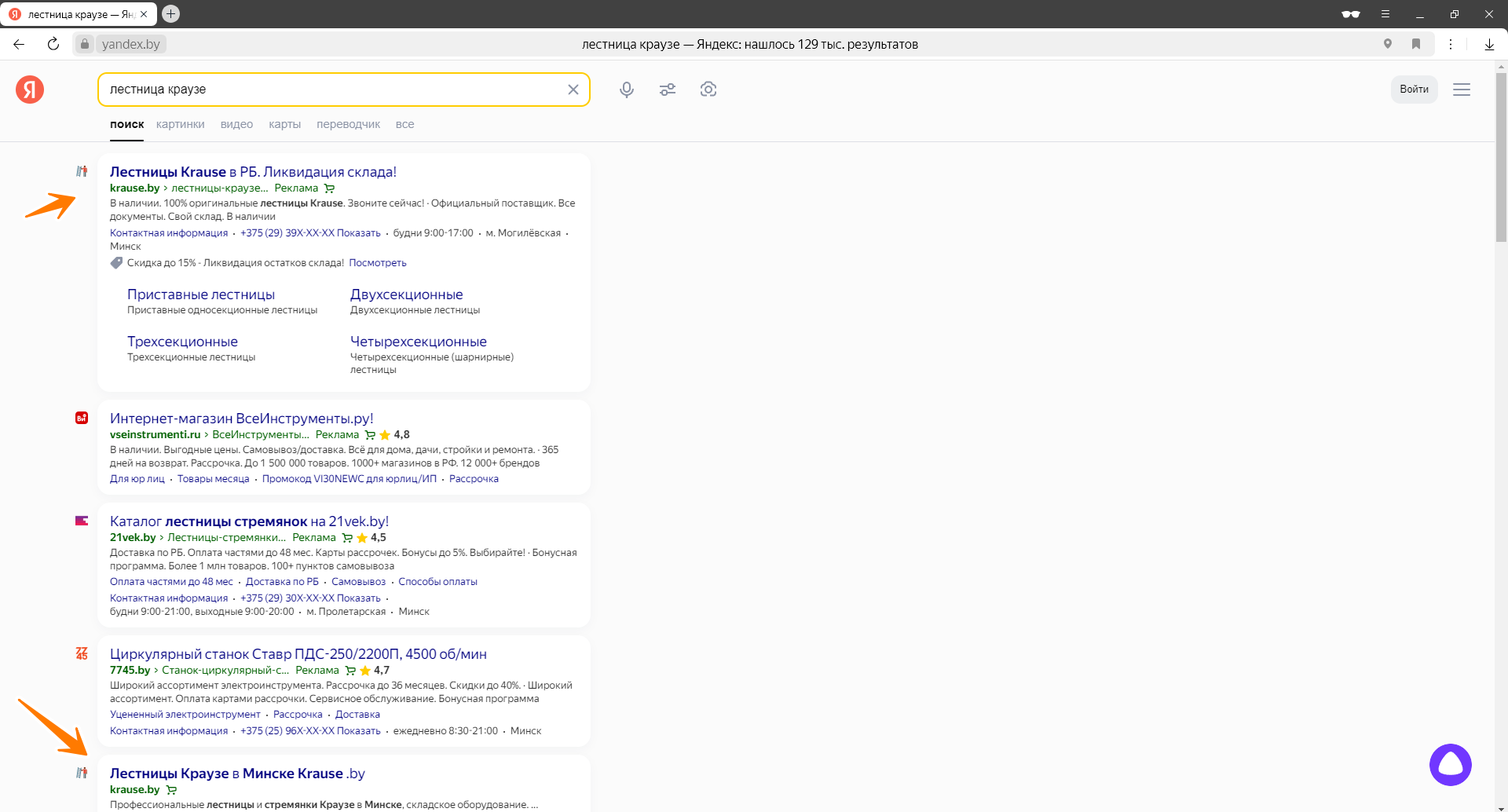Open browser three-dot menu
The width and height of the screenshot is (1508, 812).
tap(1451, 44)
